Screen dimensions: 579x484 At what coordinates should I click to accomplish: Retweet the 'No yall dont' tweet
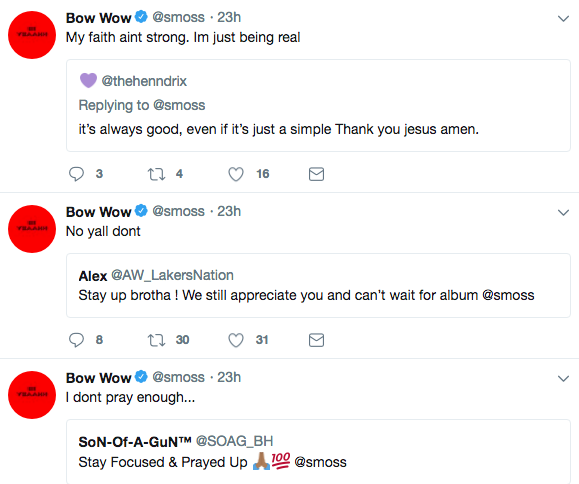coord(156,340)
